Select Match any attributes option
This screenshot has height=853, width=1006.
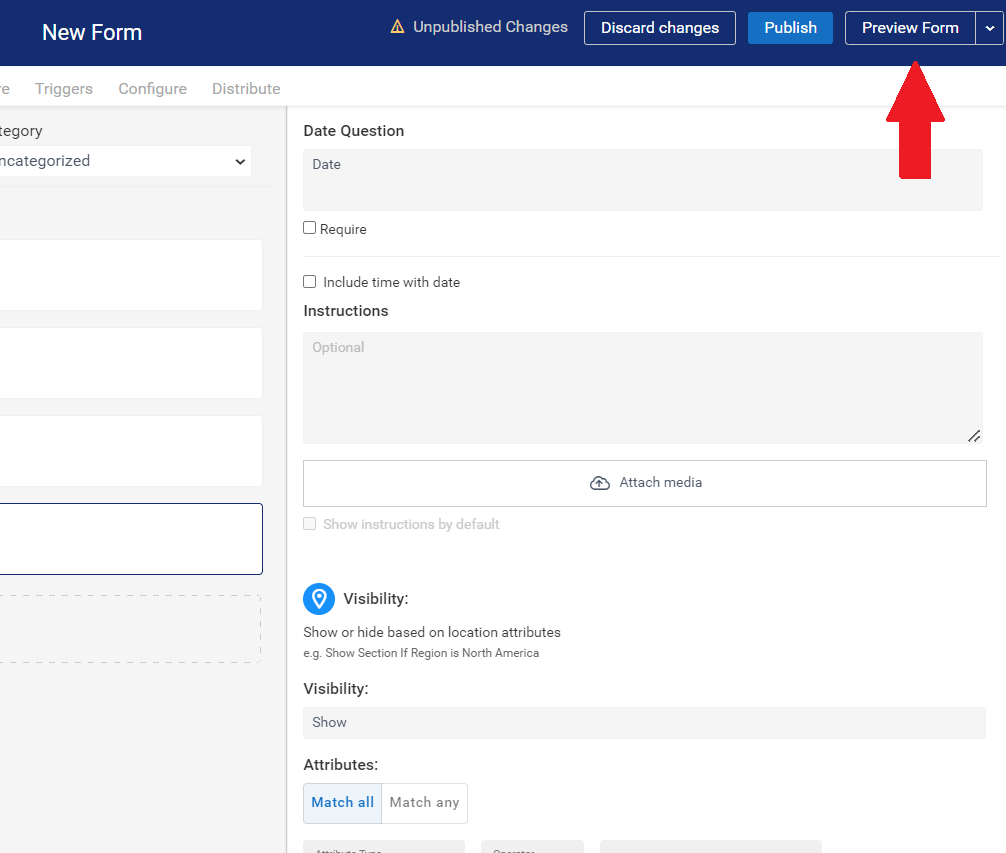(x=424, y=803)
